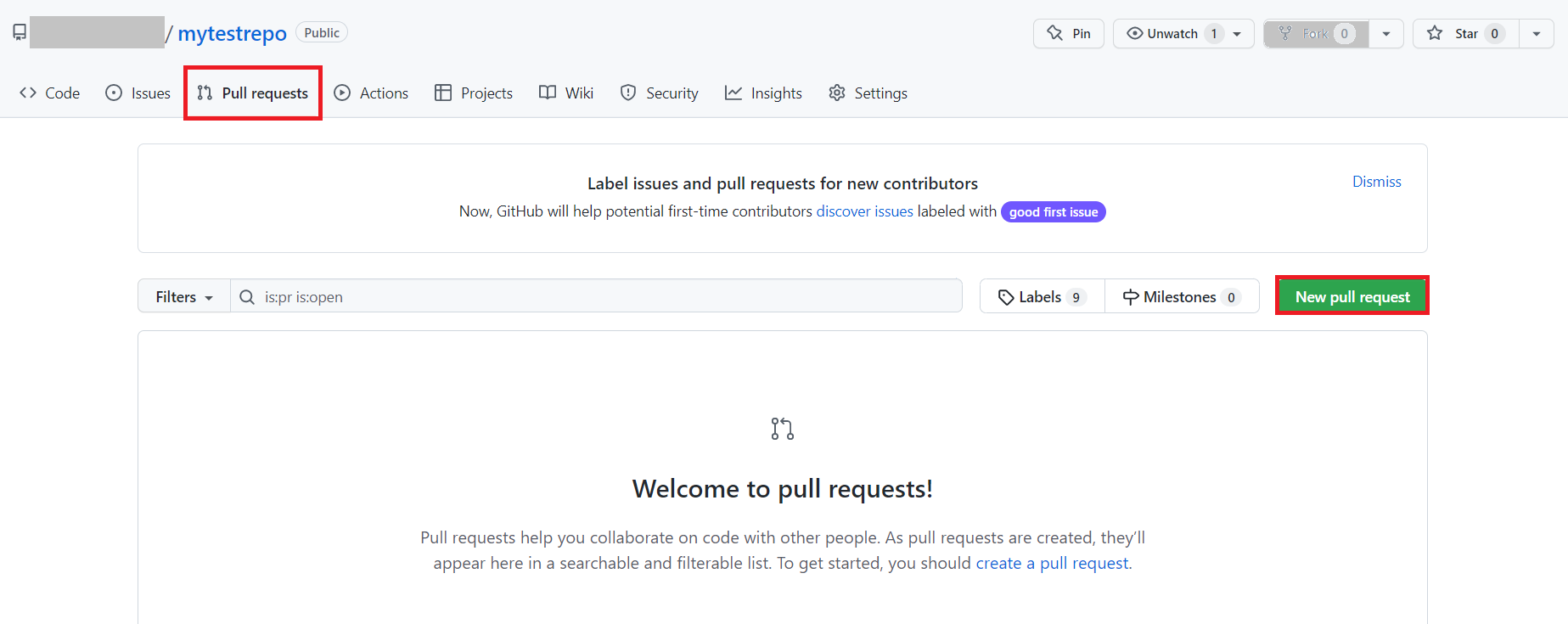The height and width of the screenshot is (624, 1568).
Task: Open the 'discover issues' link
Action: [x=864, y=211]
